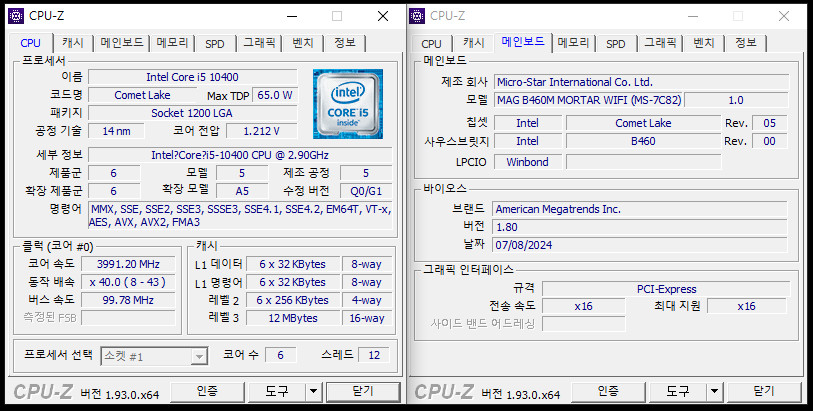The height and width of the screenshot is (411, 813).
Task: Click the 14 nm process value
Action: click(116, 131)
